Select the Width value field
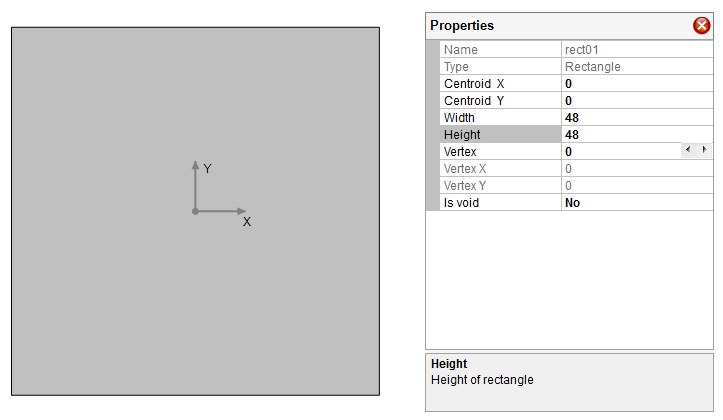 pos(637,118)
